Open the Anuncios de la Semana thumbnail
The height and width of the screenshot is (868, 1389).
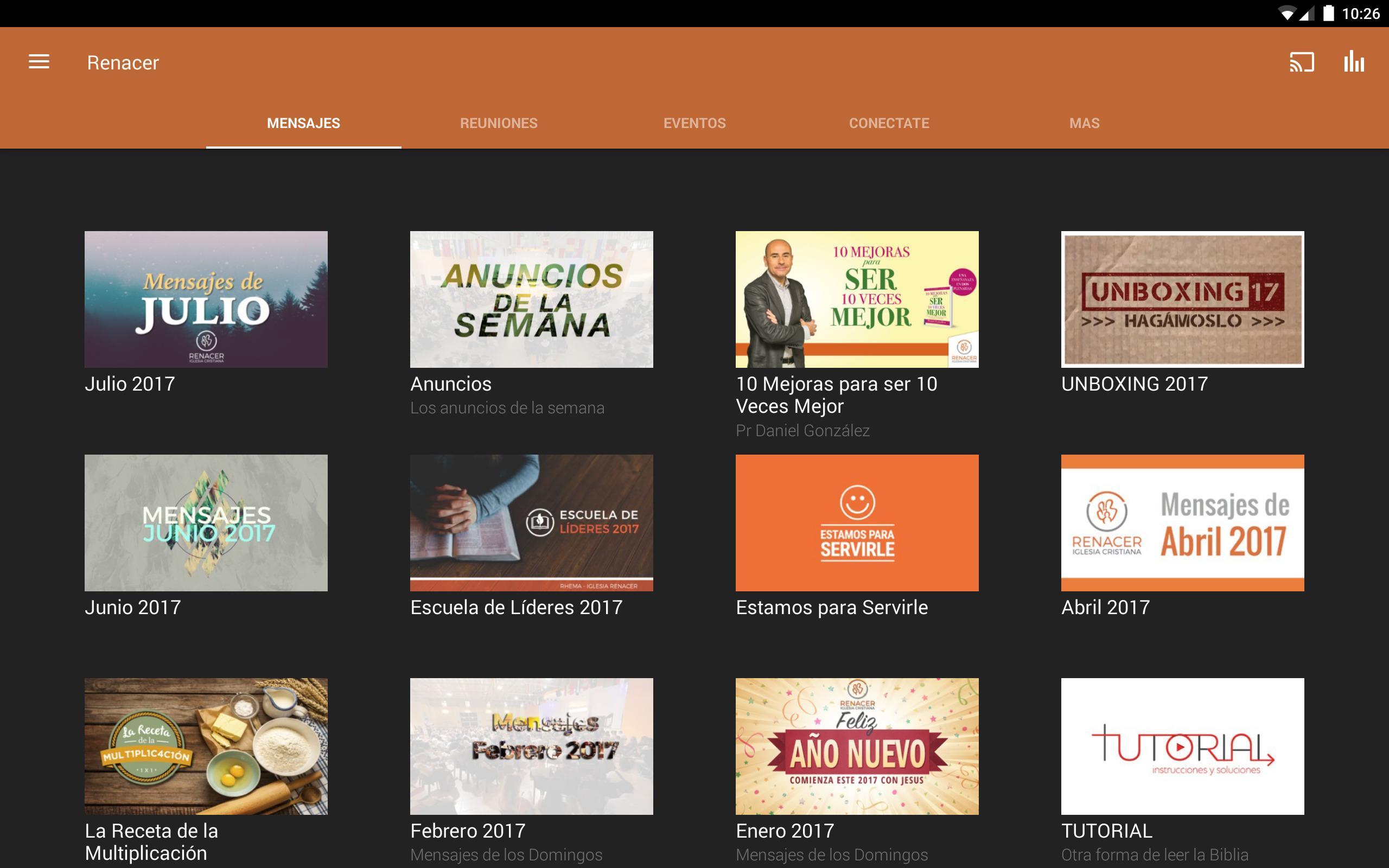532,299
